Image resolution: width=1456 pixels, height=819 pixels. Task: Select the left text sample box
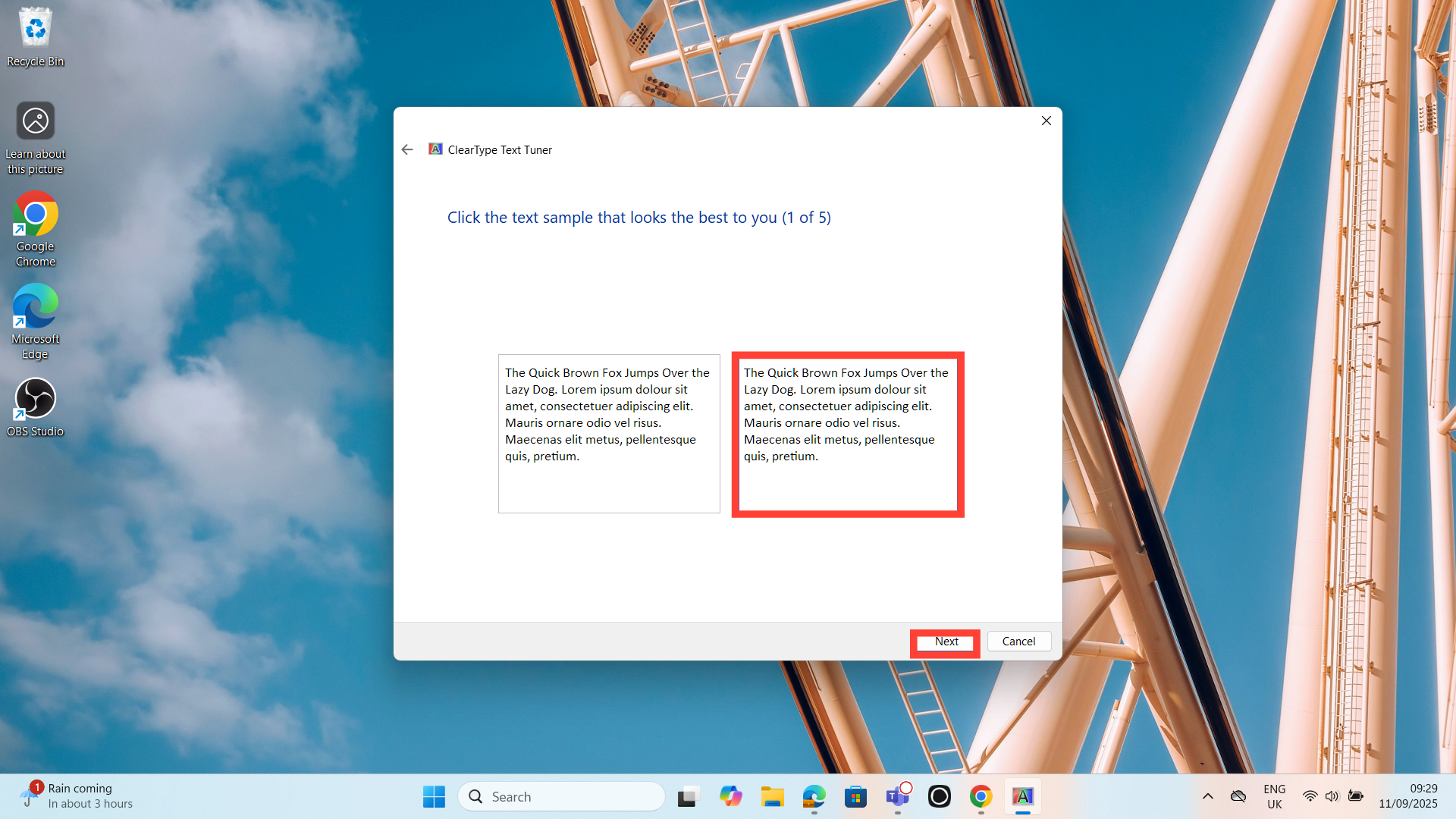coord(608,433)
